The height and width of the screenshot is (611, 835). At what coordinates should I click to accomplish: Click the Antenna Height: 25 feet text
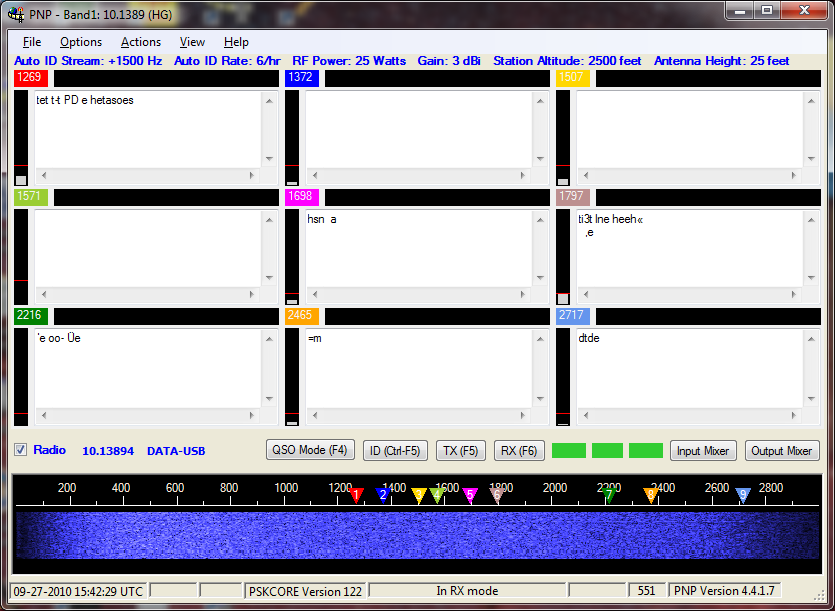[x=722, y=61]
